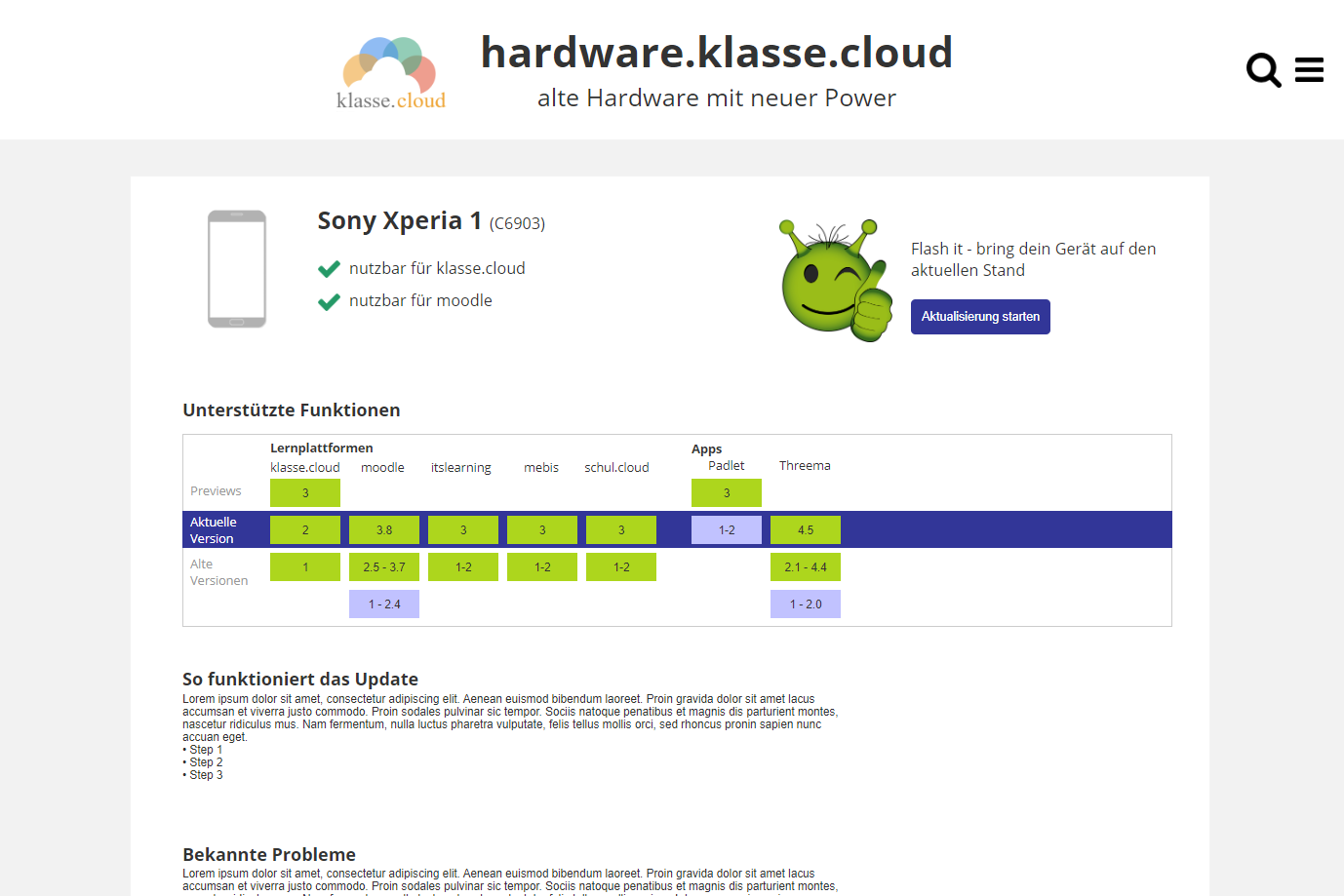
Task: Click the grey smartphone device image
Action: tap(237, 269)
